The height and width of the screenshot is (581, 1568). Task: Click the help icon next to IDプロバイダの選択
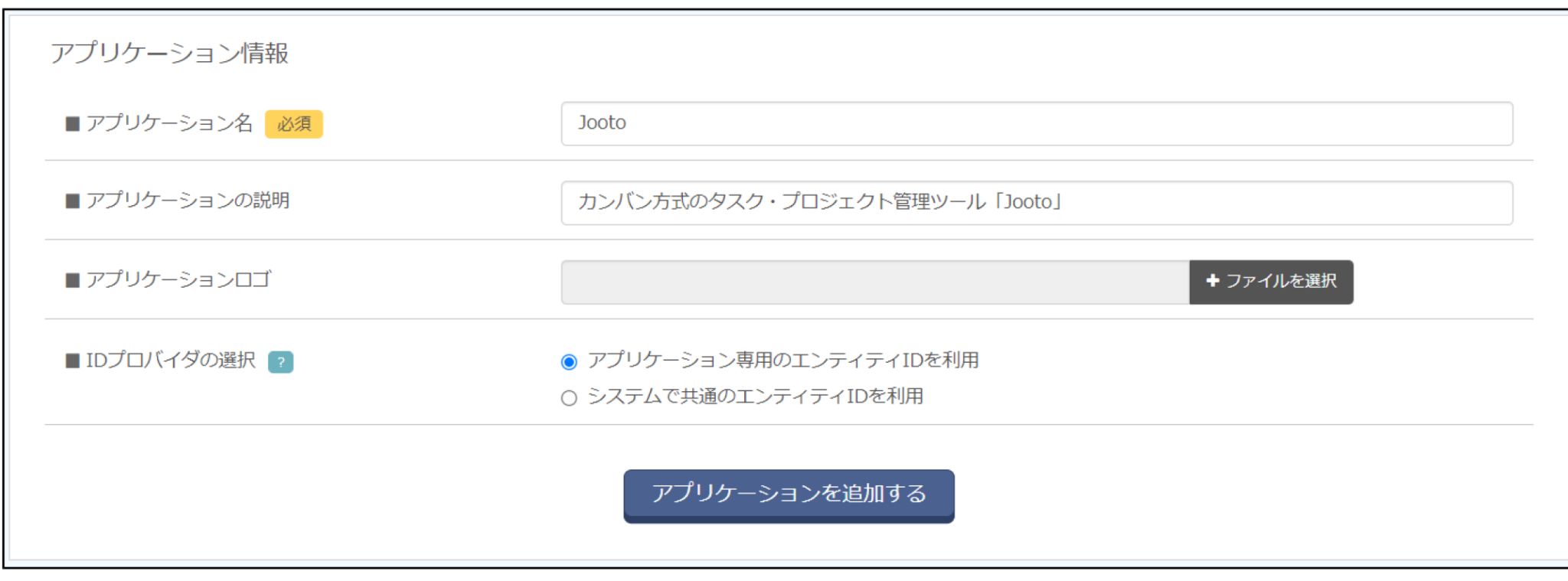click(282, 362)
